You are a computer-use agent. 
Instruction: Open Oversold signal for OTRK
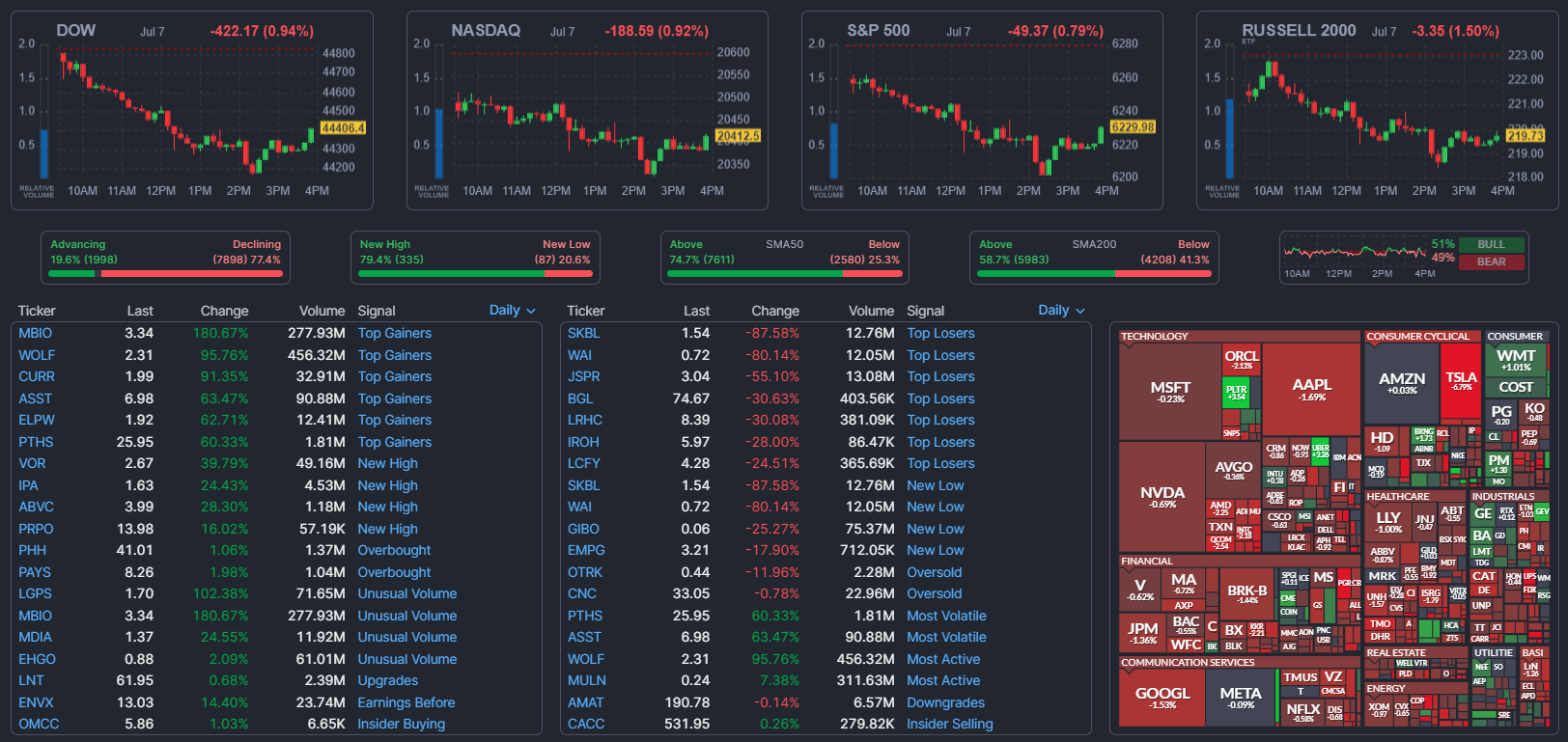[x=935, y=572]
